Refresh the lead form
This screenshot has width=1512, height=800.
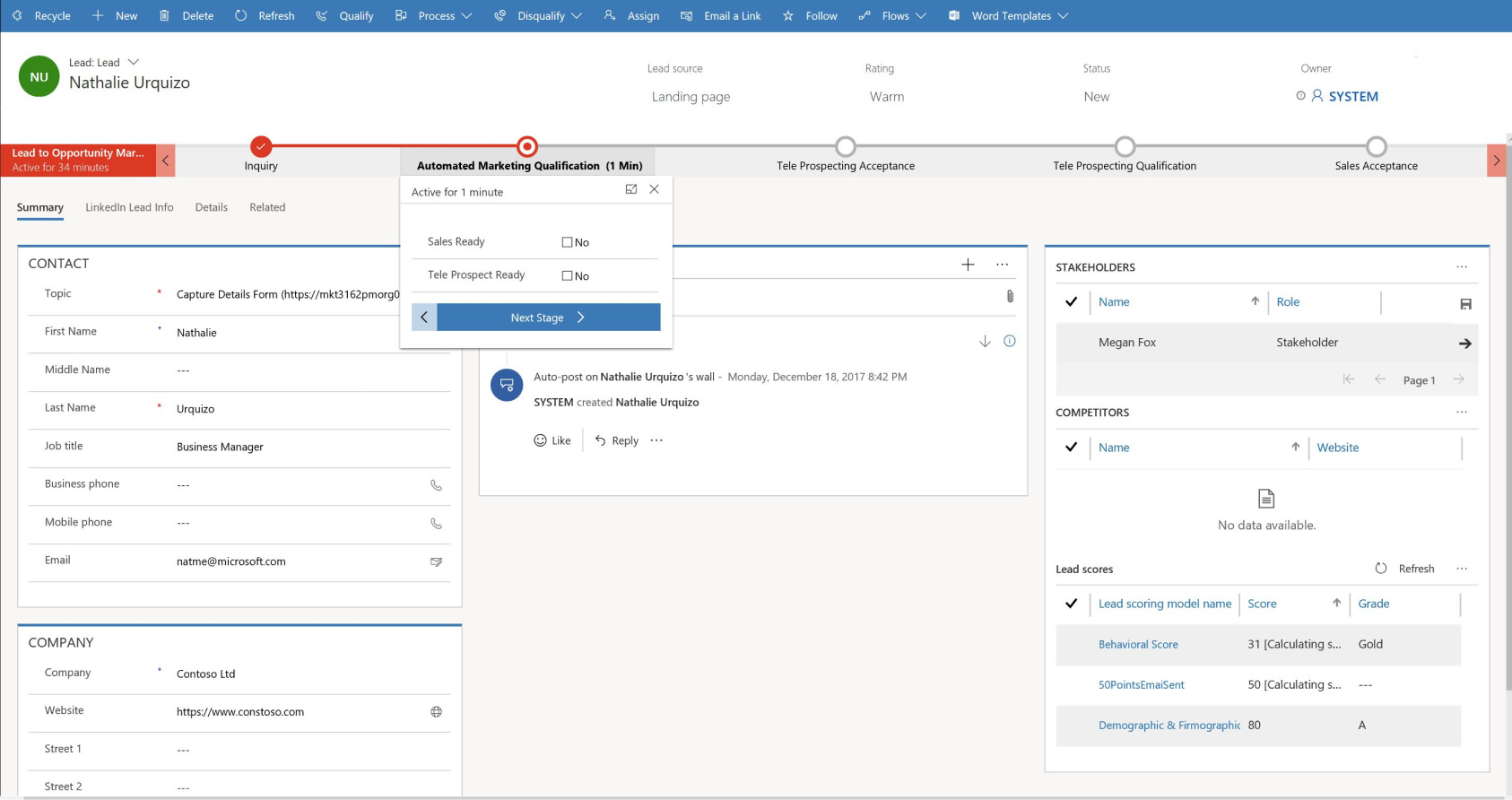click(x=265, y=16)
